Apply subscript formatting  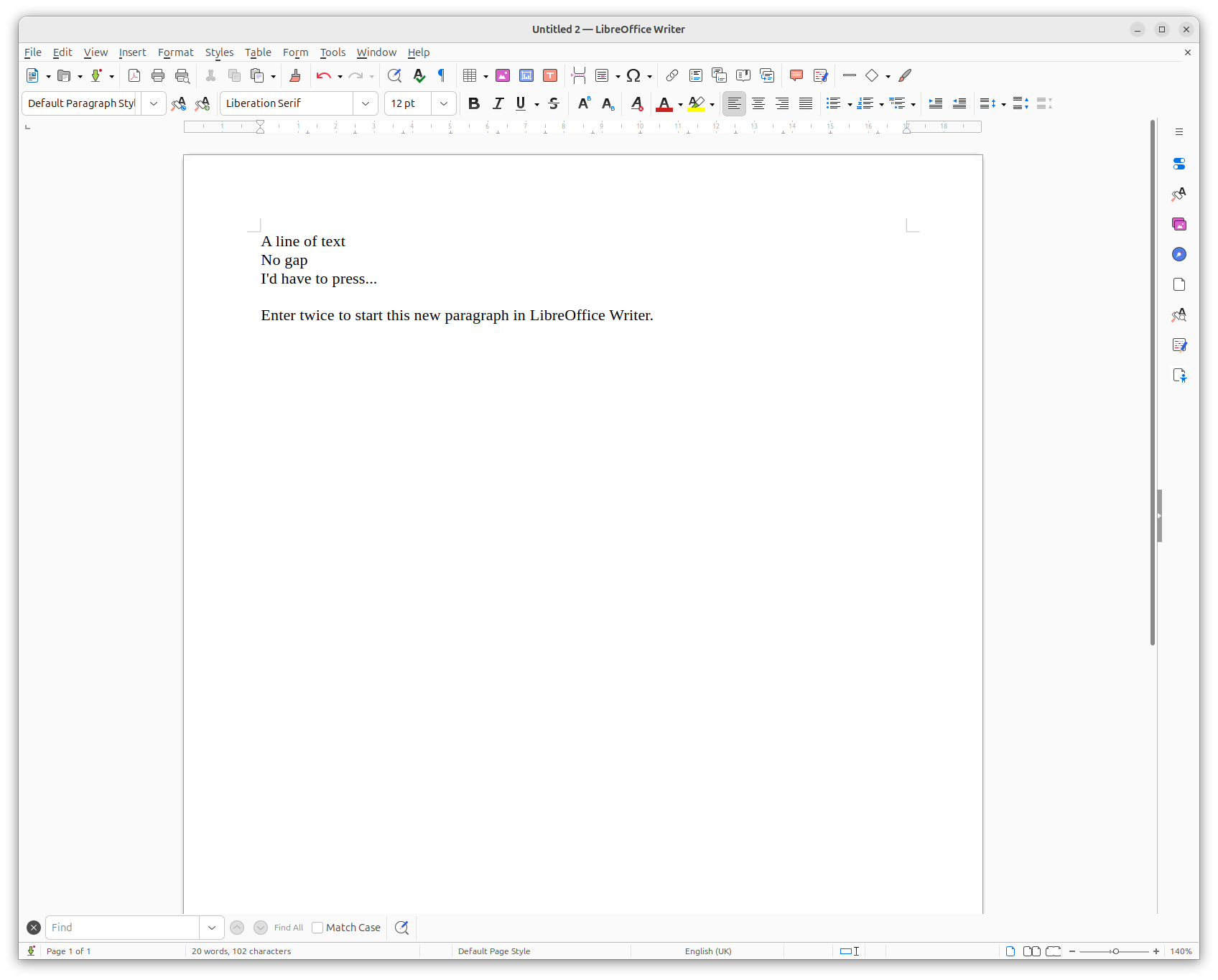[x=608, y=103]
